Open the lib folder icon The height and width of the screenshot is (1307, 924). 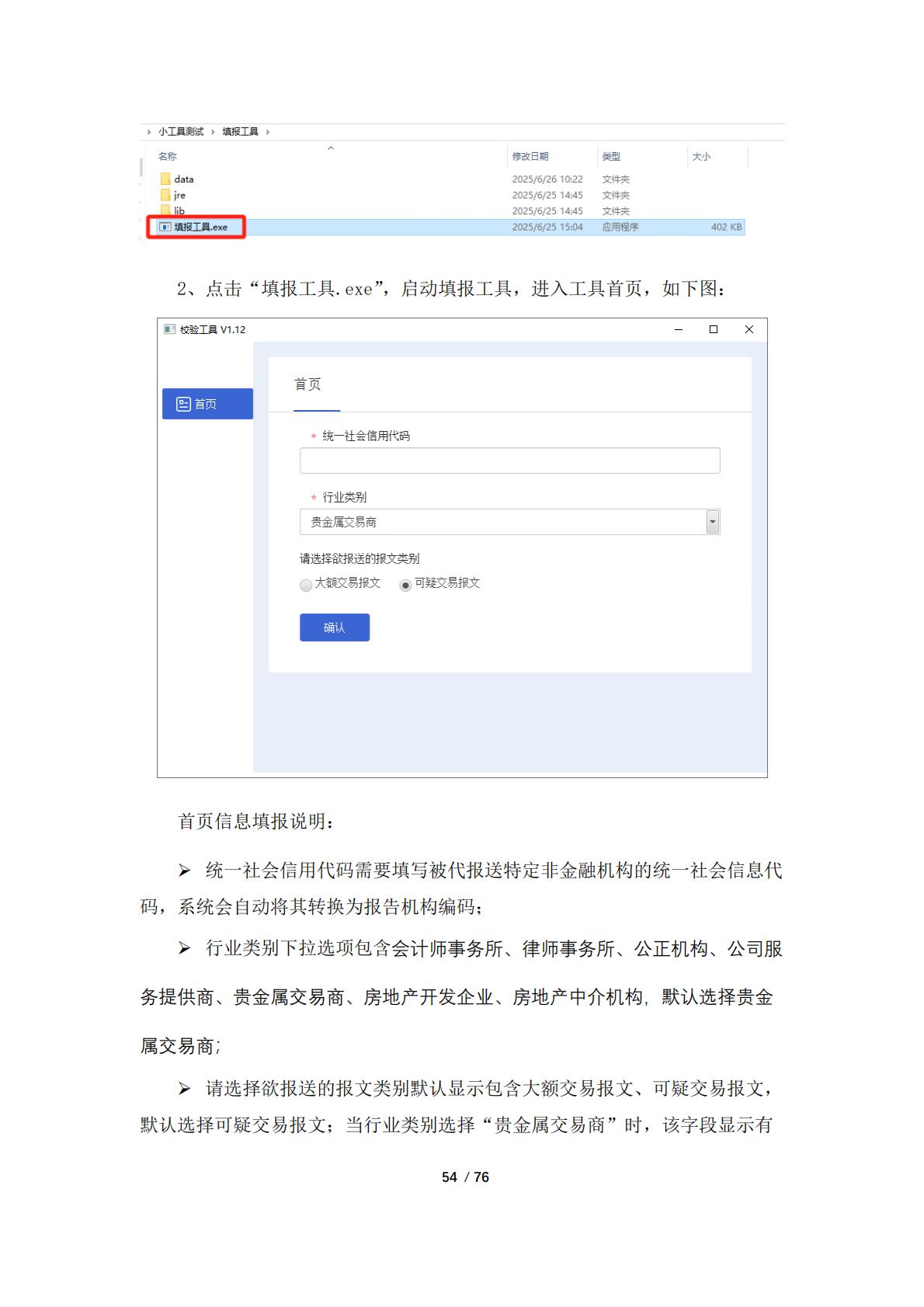(165, 210)
